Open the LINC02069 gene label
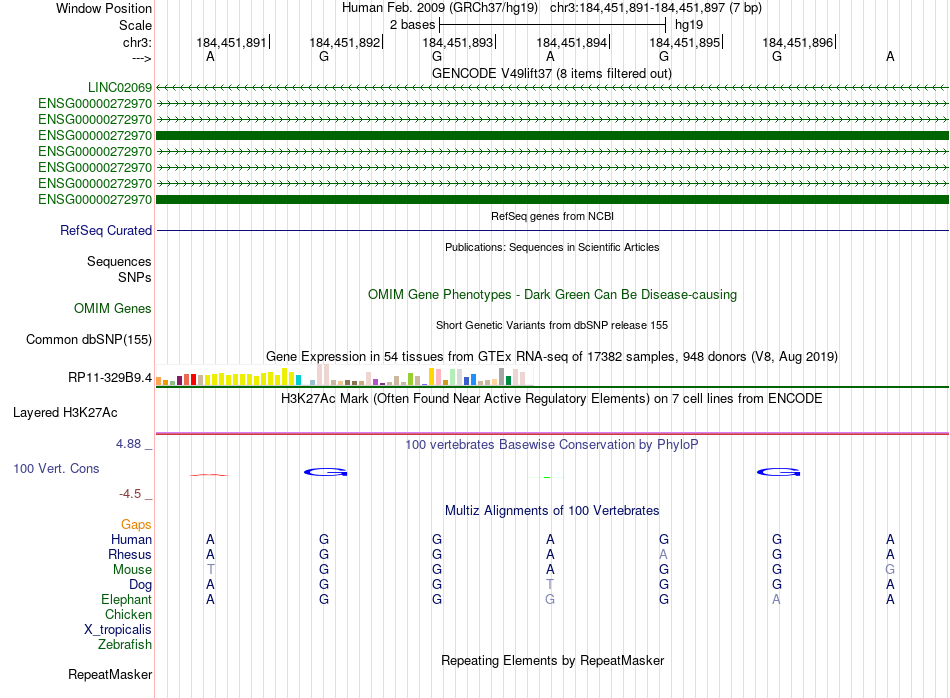This screenshot has width=950, height=698. coord(120,87)
